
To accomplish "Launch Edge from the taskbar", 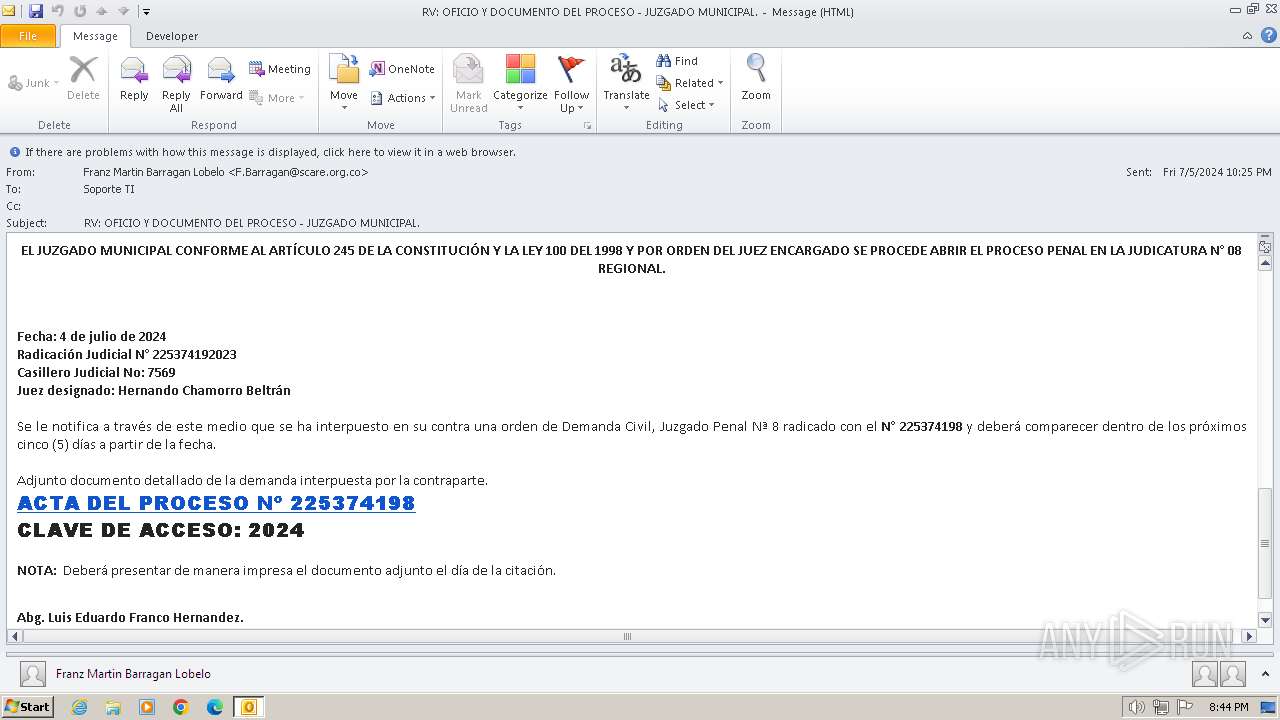I will coord(215,707).
